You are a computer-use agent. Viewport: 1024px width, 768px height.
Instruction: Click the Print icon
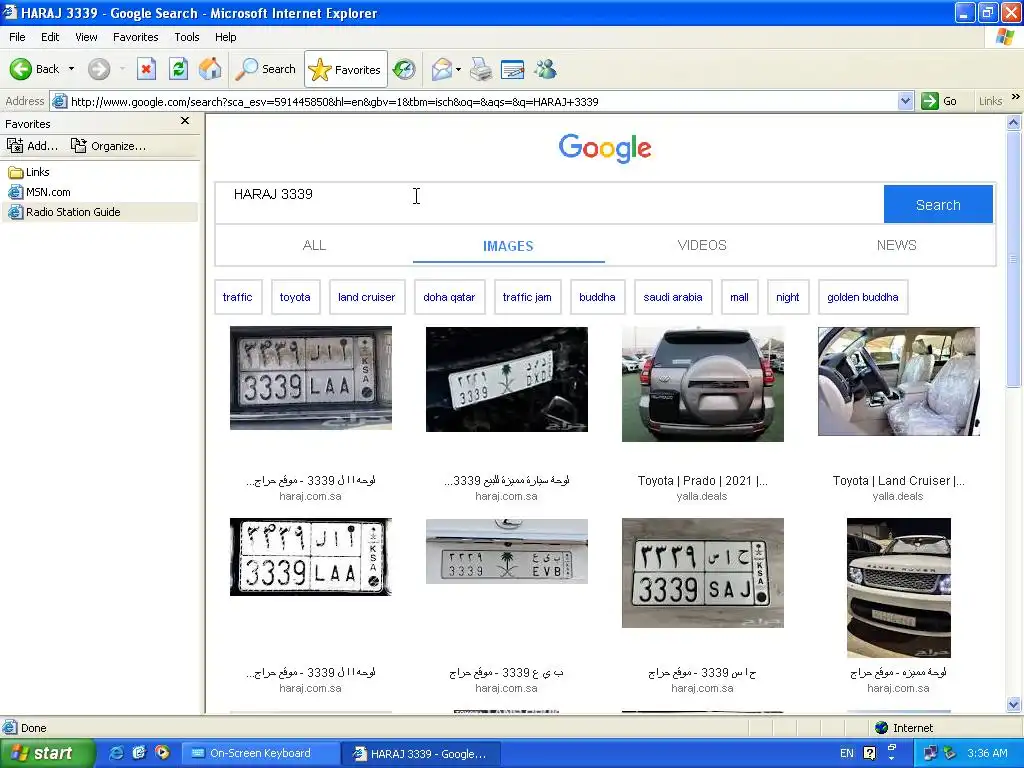tap(481, 69)
